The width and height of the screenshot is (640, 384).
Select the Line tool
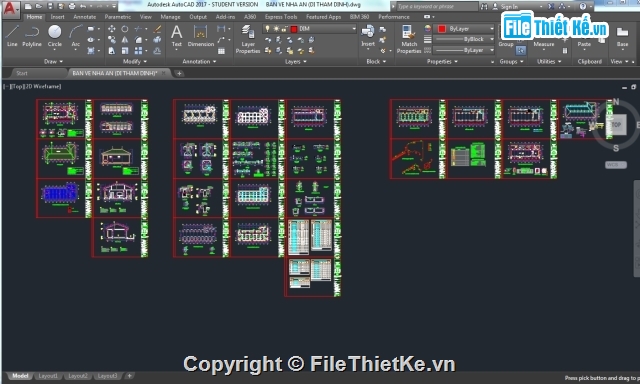click(x=12, y=36)
